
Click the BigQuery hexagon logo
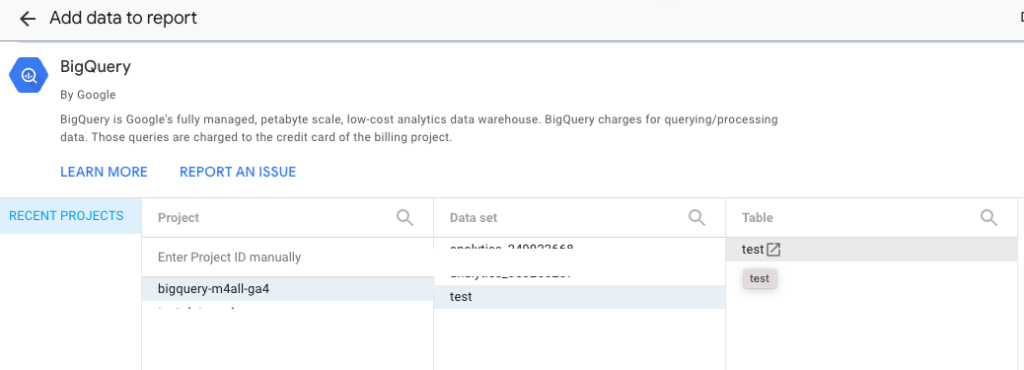pyautogui.click(x=29, y=76)
